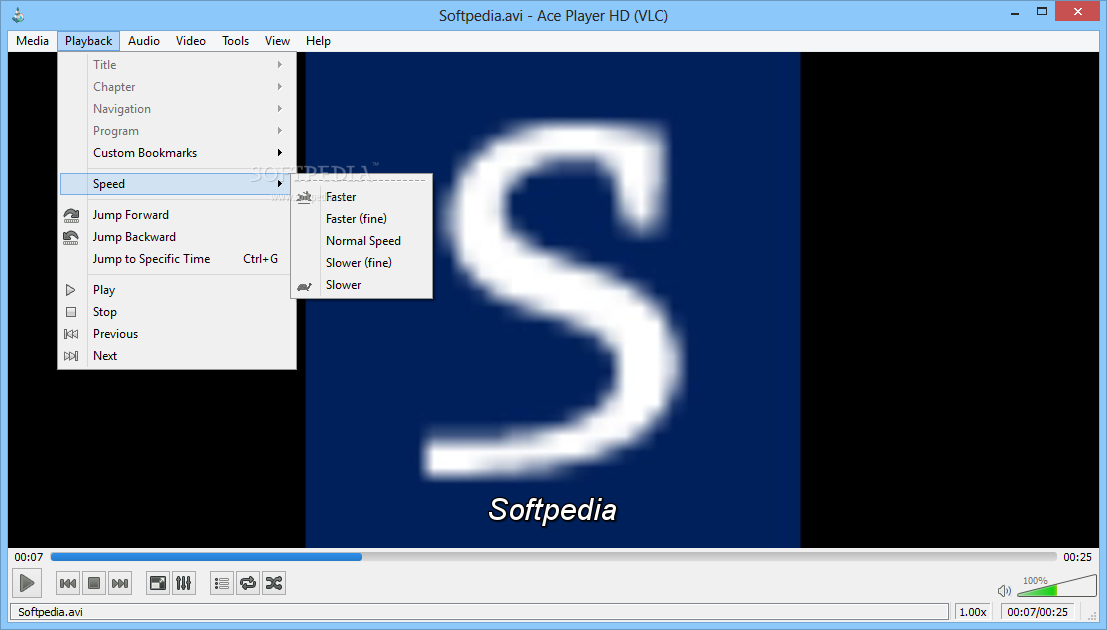Close the open Playback menu
The image size is (1107, 630).
click(x=88, y=41)
